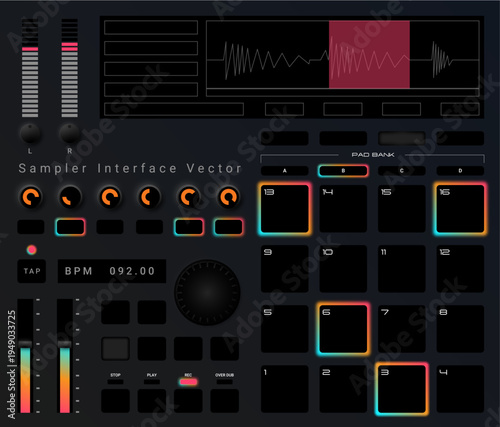Click the top field in display list
The width and height of the screenshot is (500, 427).
(151, 27)
